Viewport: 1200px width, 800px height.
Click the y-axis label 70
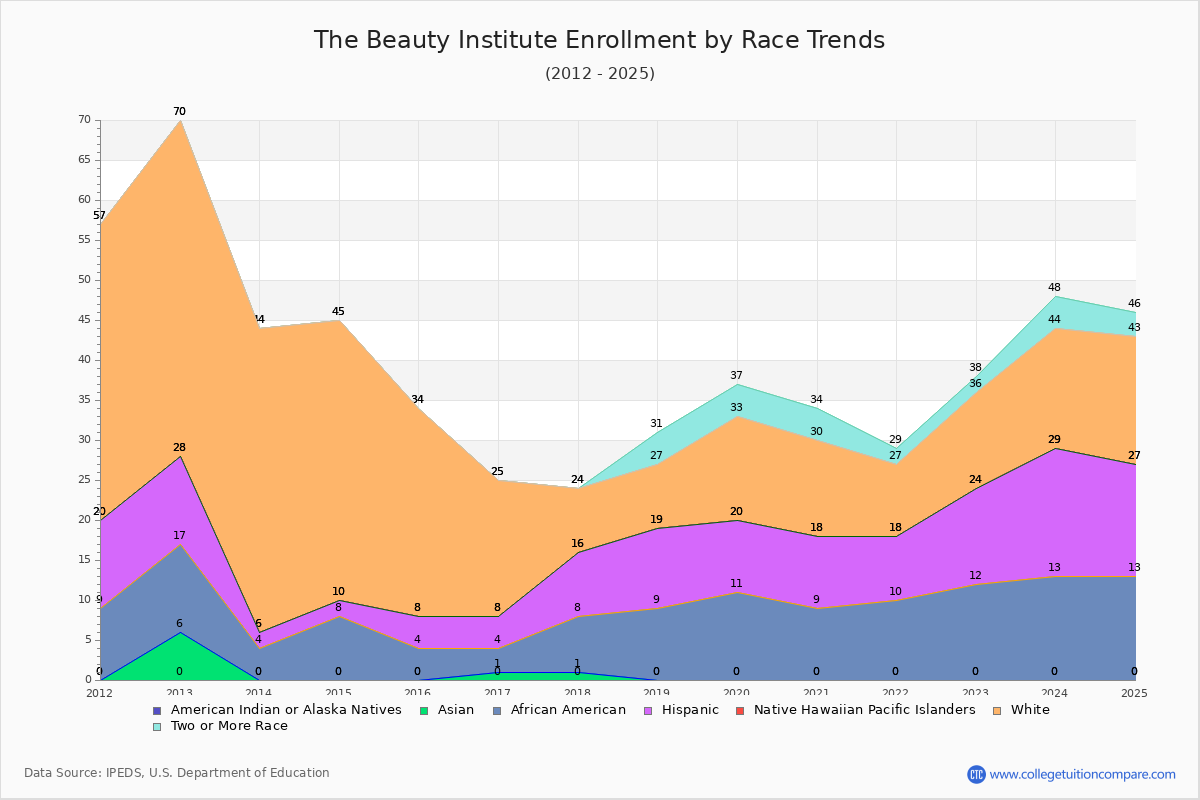[x=84, y=120]
